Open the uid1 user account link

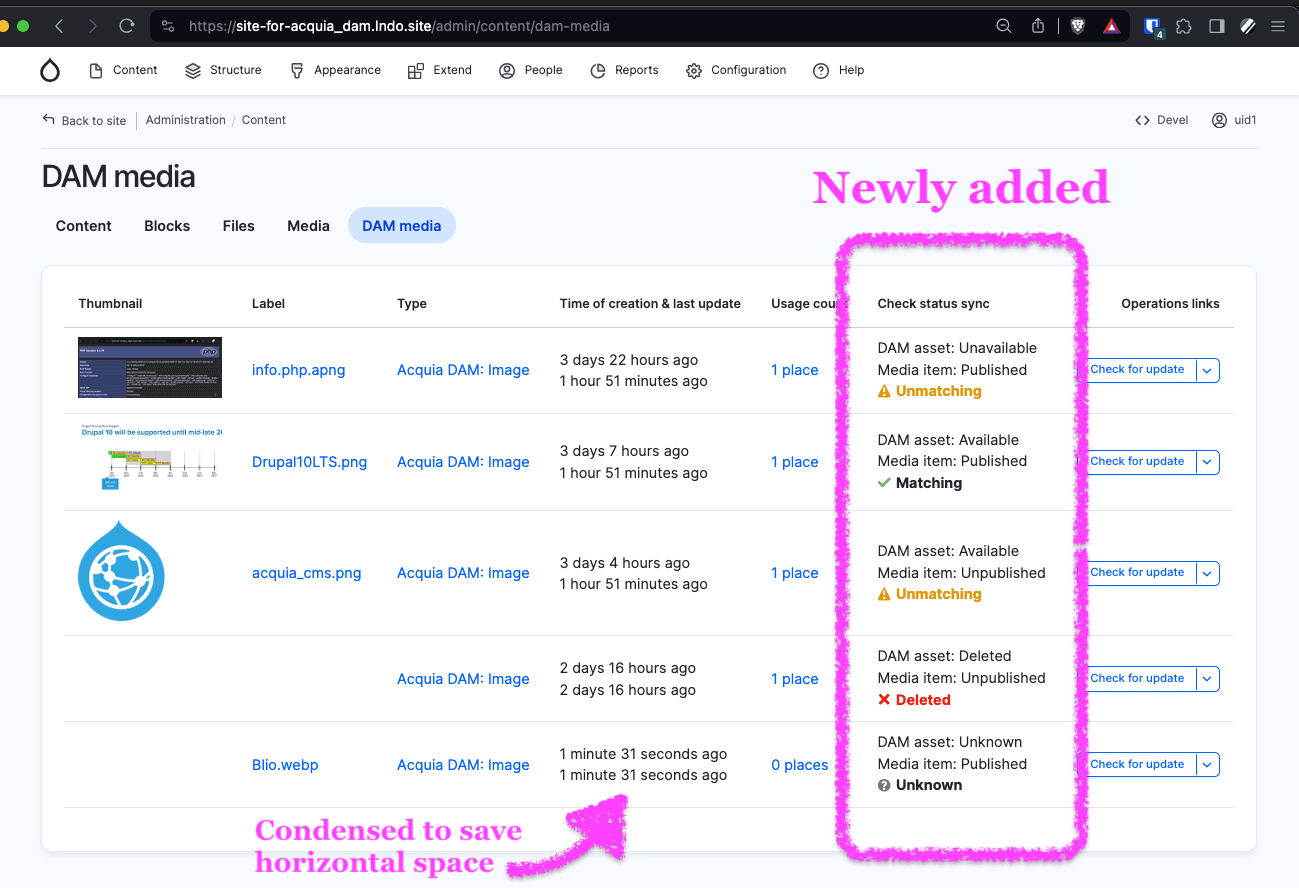pyautogui.click(x=1234, y=120)
